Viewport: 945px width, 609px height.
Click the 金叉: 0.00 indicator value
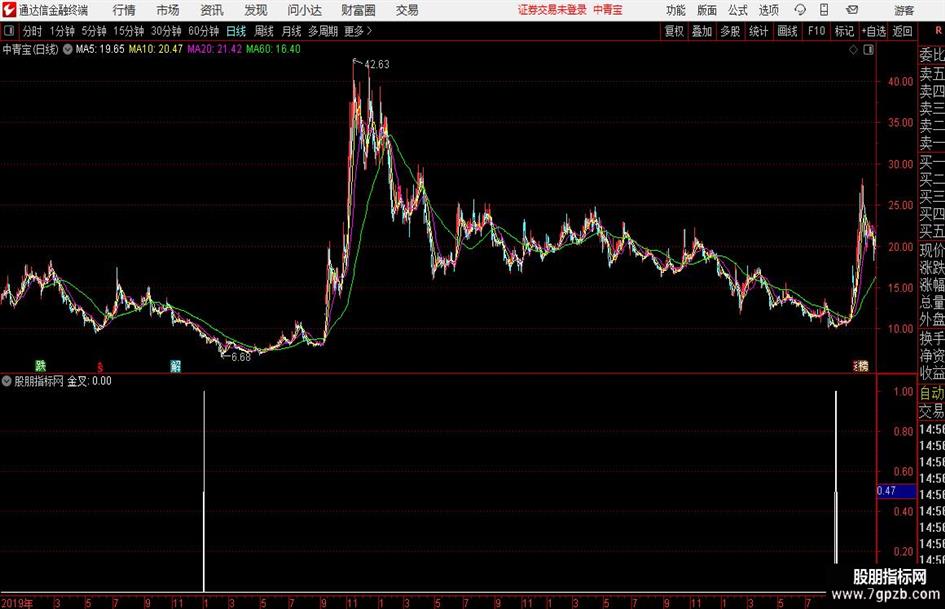tap(89, 381)
